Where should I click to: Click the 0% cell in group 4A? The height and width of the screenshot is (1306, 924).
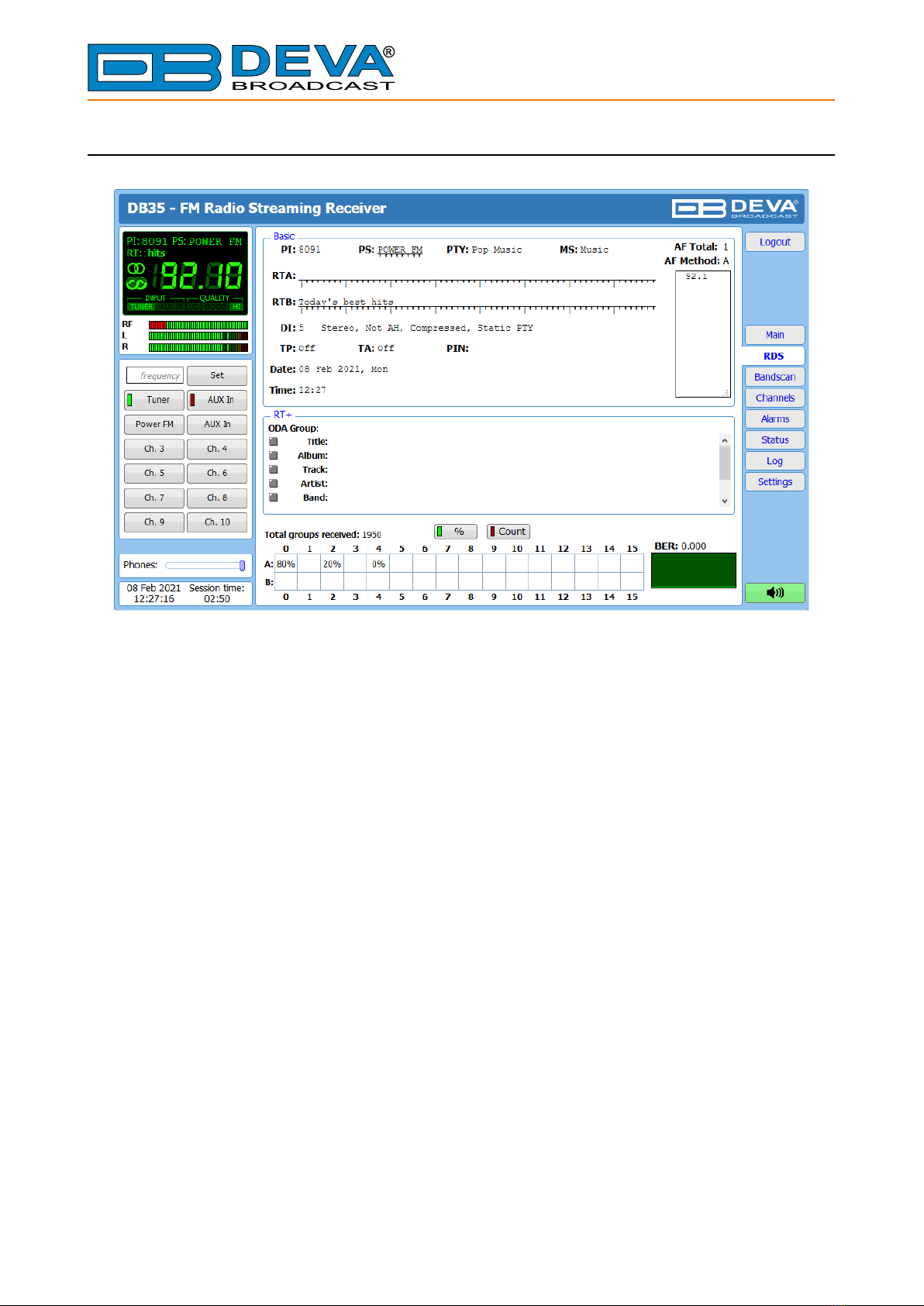pyautogui.click(x=378, y=564)
